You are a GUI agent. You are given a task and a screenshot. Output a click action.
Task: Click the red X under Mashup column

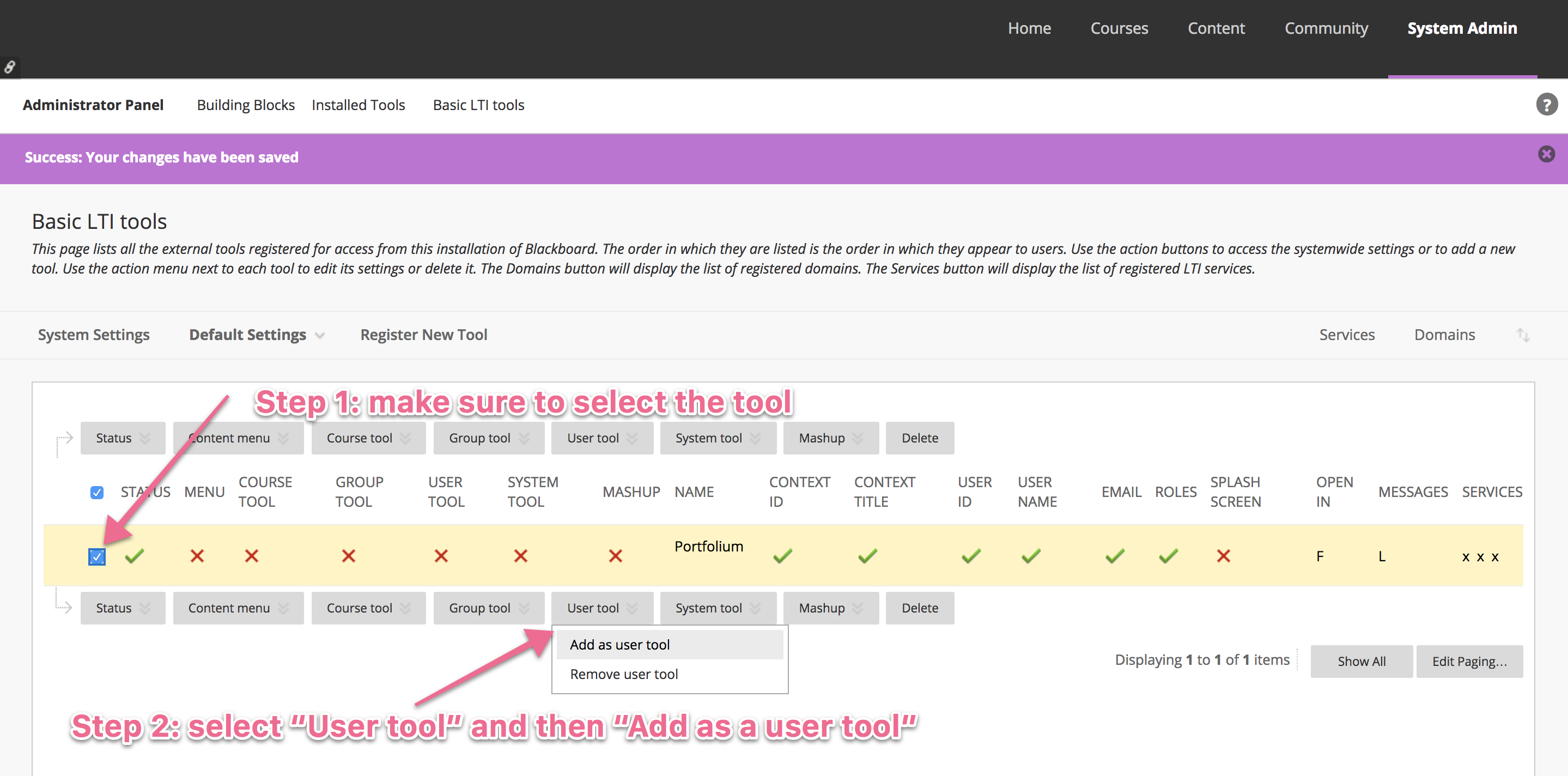coord(616,556)
